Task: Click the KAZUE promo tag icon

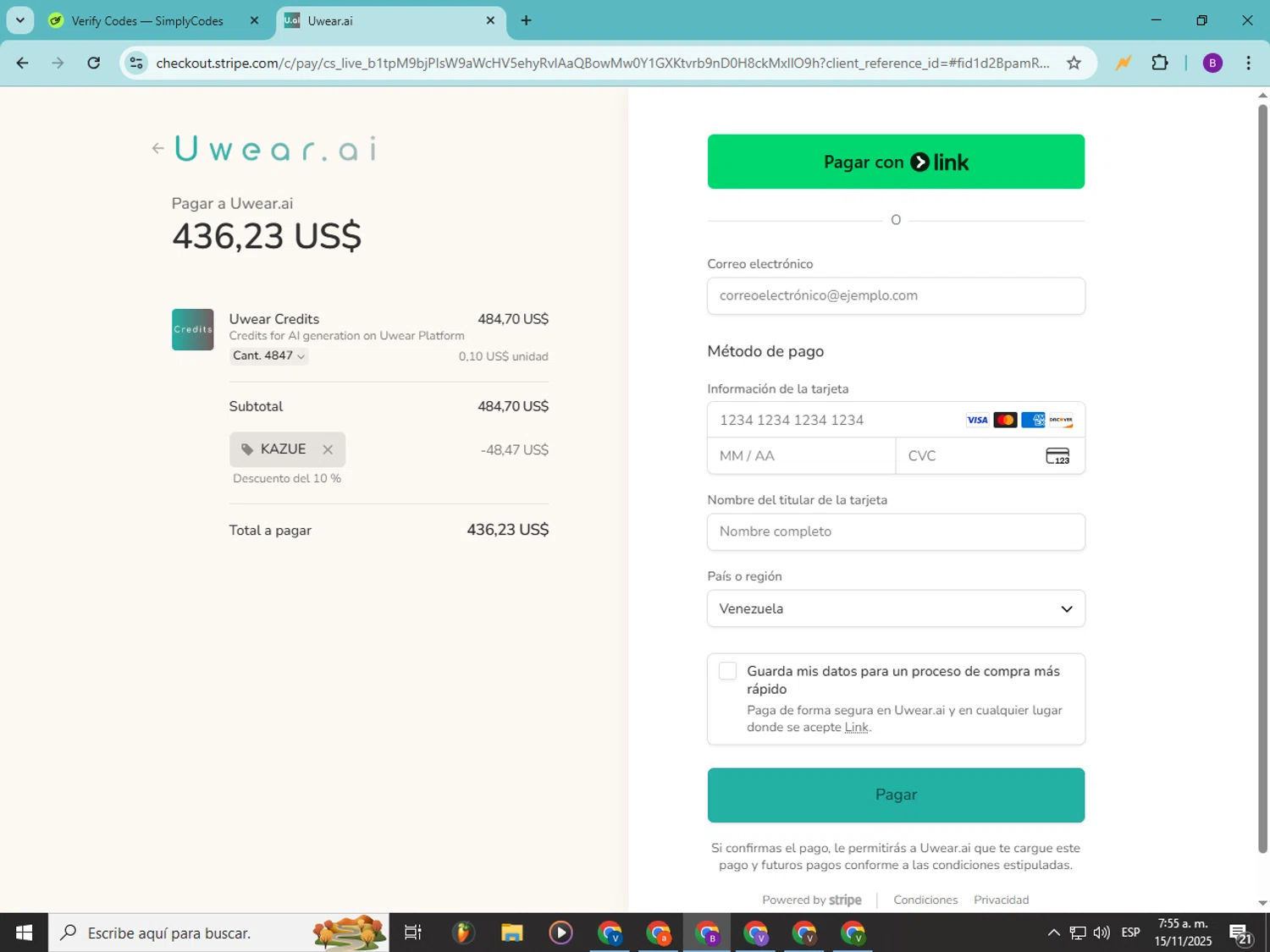Action: tap(247, 449)
